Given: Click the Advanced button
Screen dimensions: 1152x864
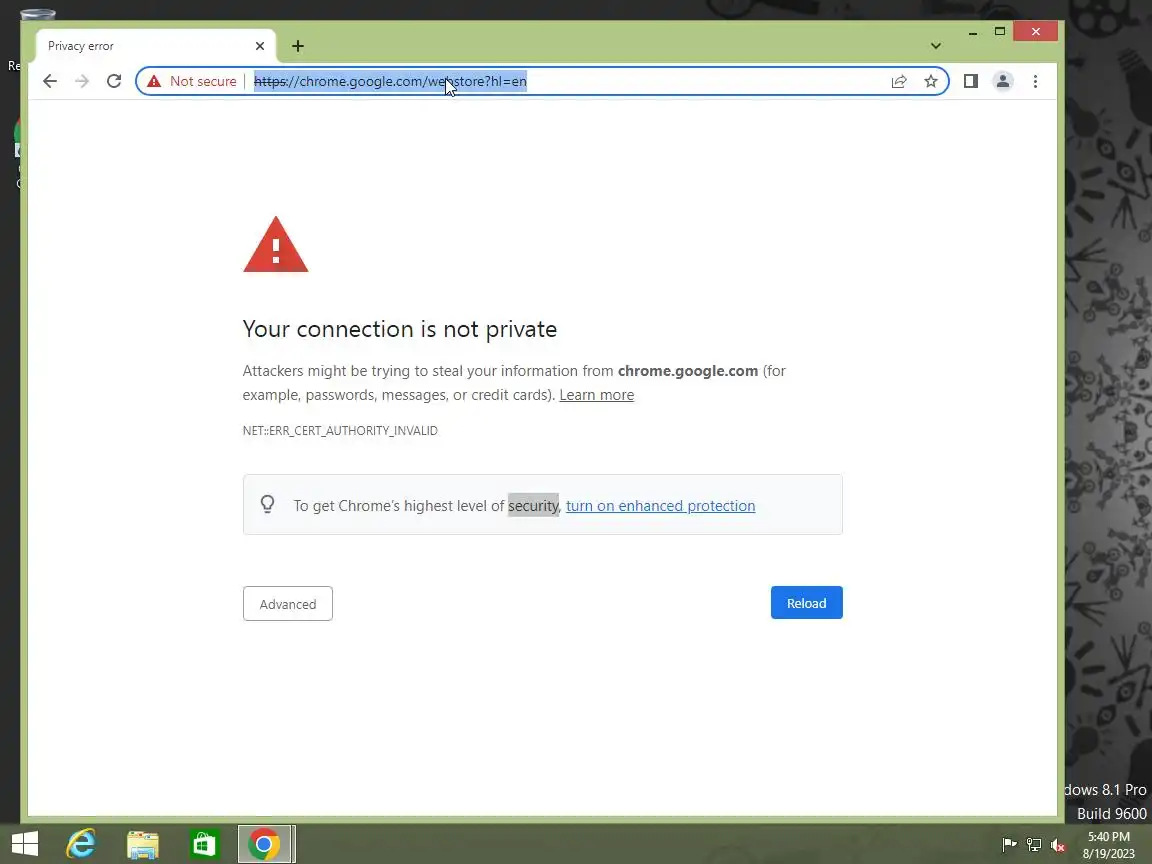Looking at the screenshot, I should (287, 603).
